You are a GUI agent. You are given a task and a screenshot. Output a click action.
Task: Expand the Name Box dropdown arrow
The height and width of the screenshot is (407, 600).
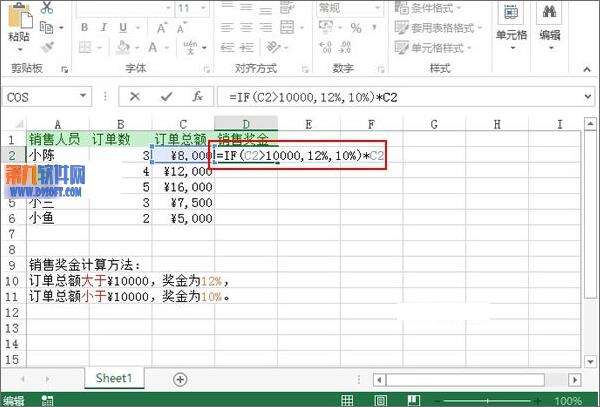click(83, 96)
